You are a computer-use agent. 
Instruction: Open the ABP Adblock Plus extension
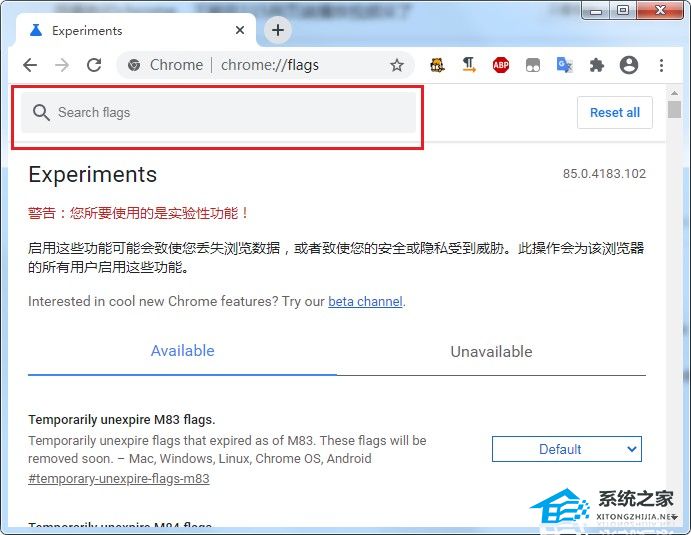click(501, 65)
